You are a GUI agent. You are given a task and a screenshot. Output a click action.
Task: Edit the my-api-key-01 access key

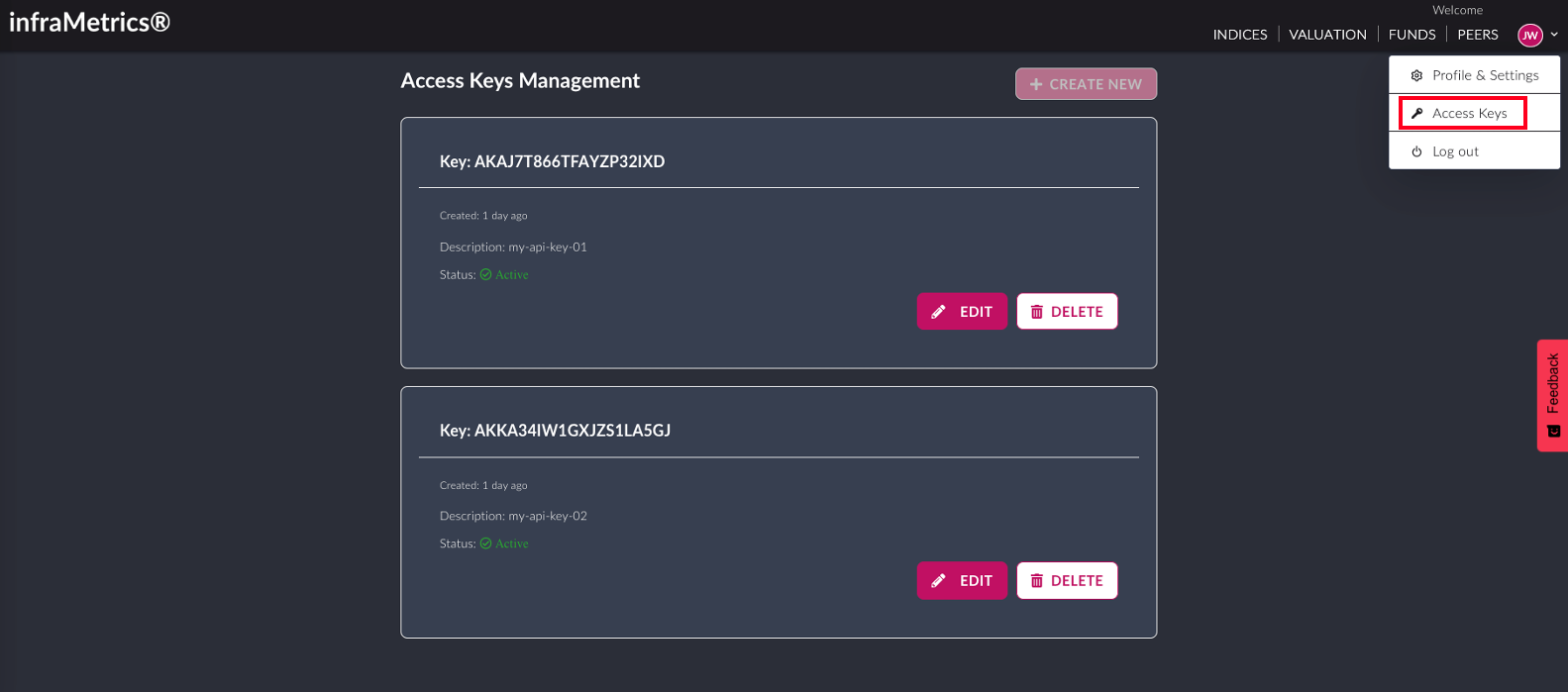click(x=962, y=312)
